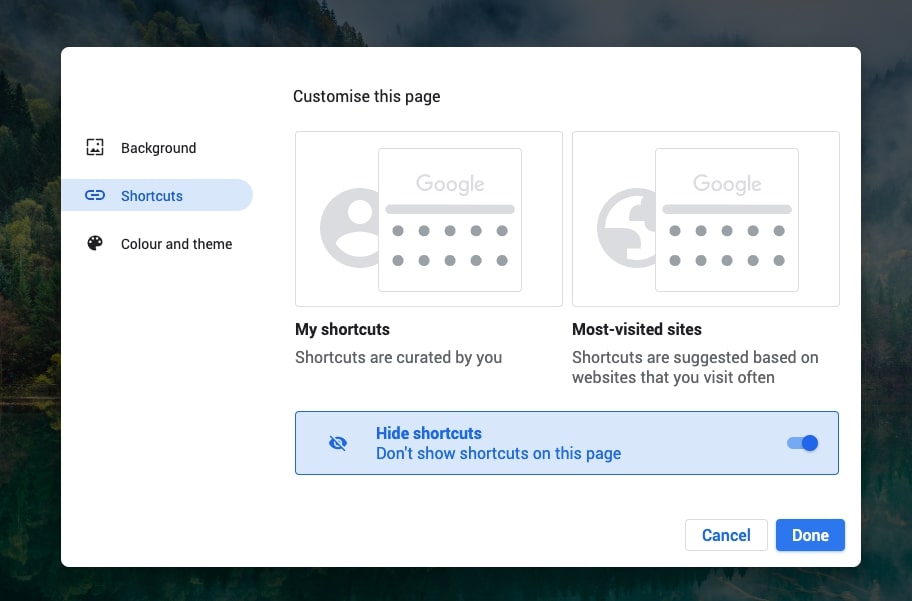Click the Background image icon in sidebar

tap(95, 148)
